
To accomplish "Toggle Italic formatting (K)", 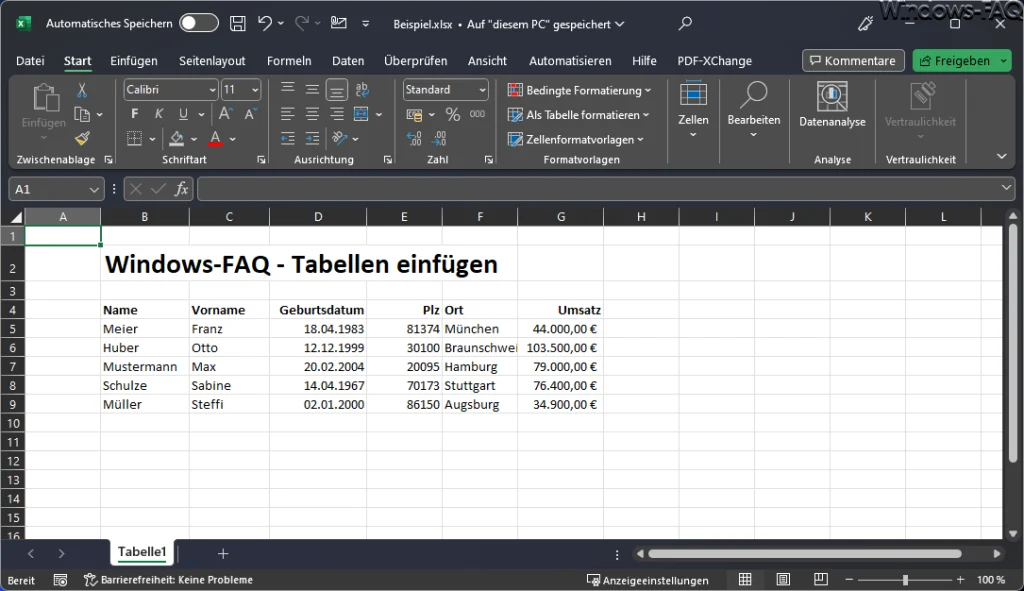I will tap(159, 114).
